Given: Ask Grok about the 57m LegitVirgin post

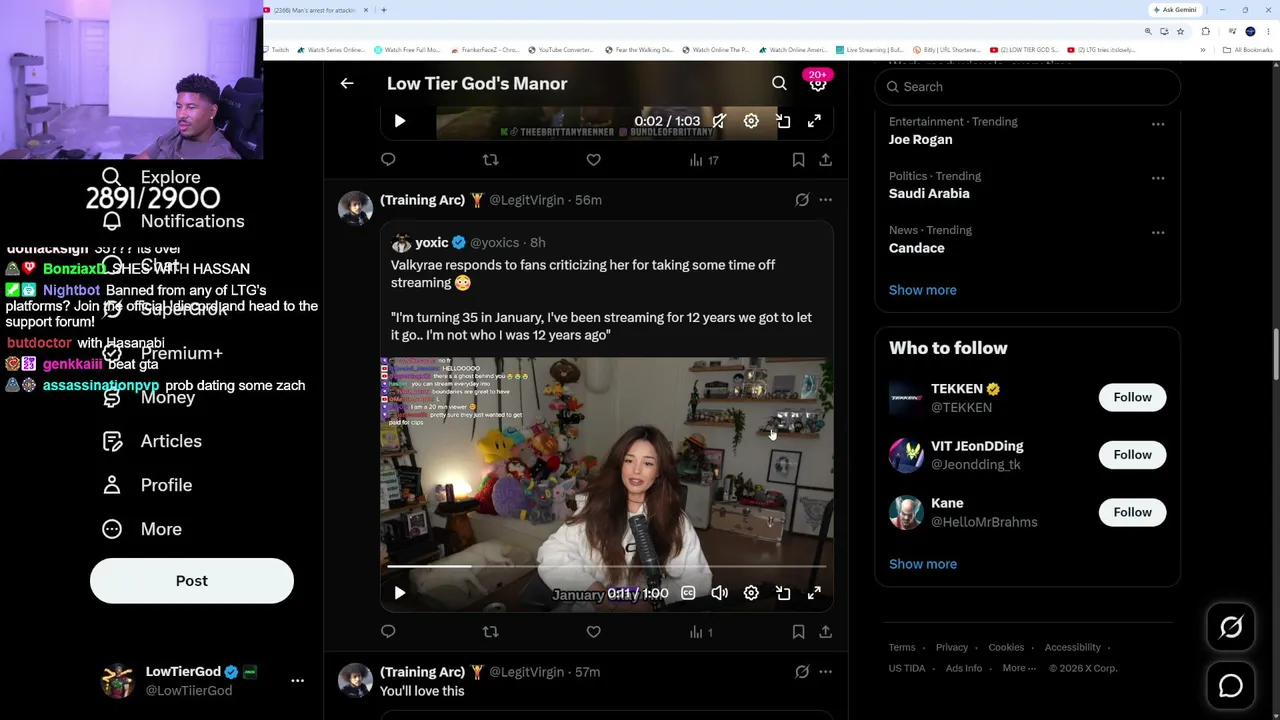Looking at the screenshot, I should [802, 672].
